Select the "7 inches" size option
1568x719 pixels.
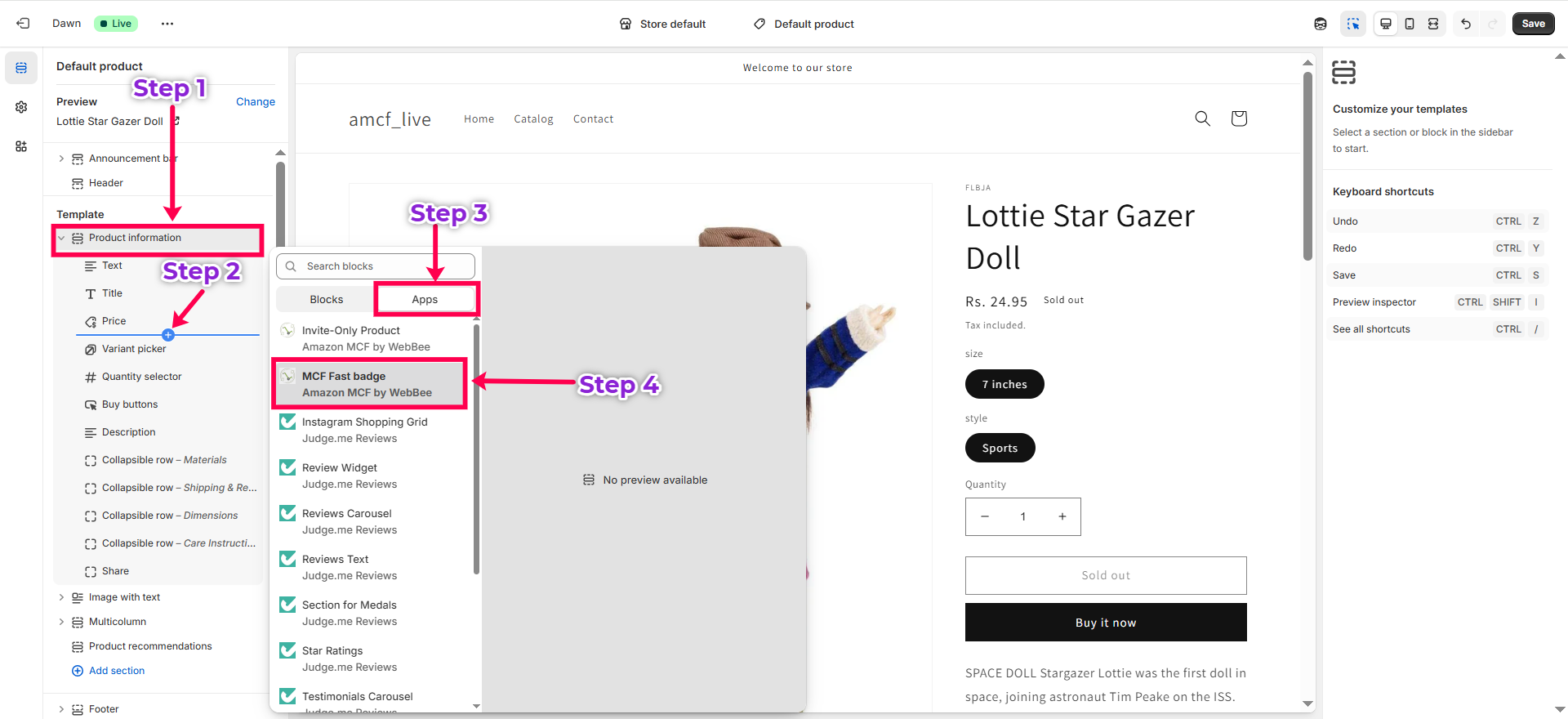[x=1004, y=384]
